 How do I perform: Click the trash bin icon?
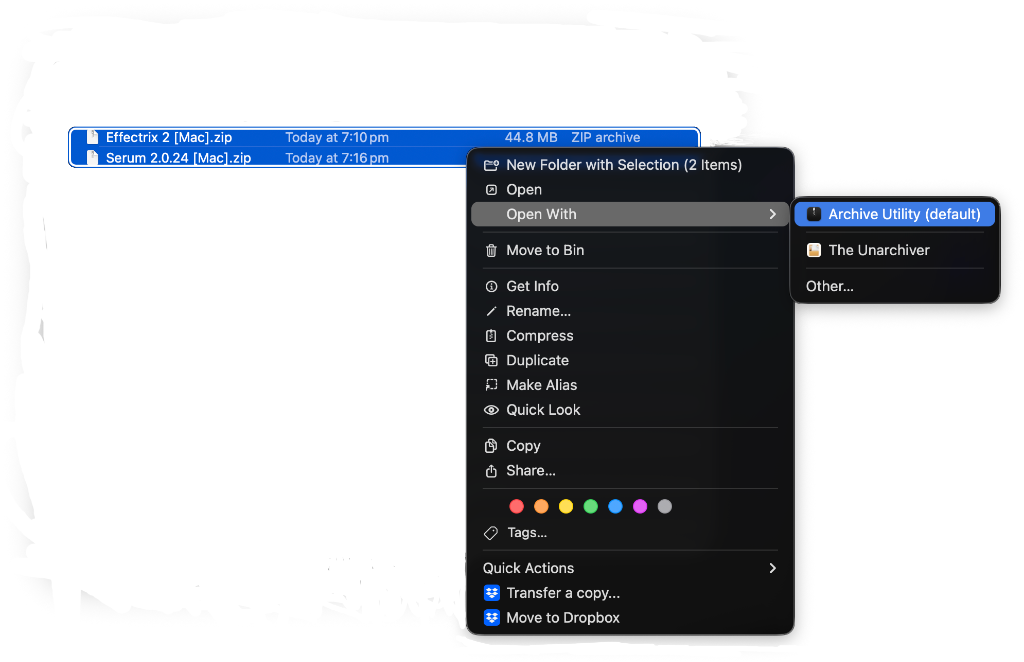[x=491, y=250]
